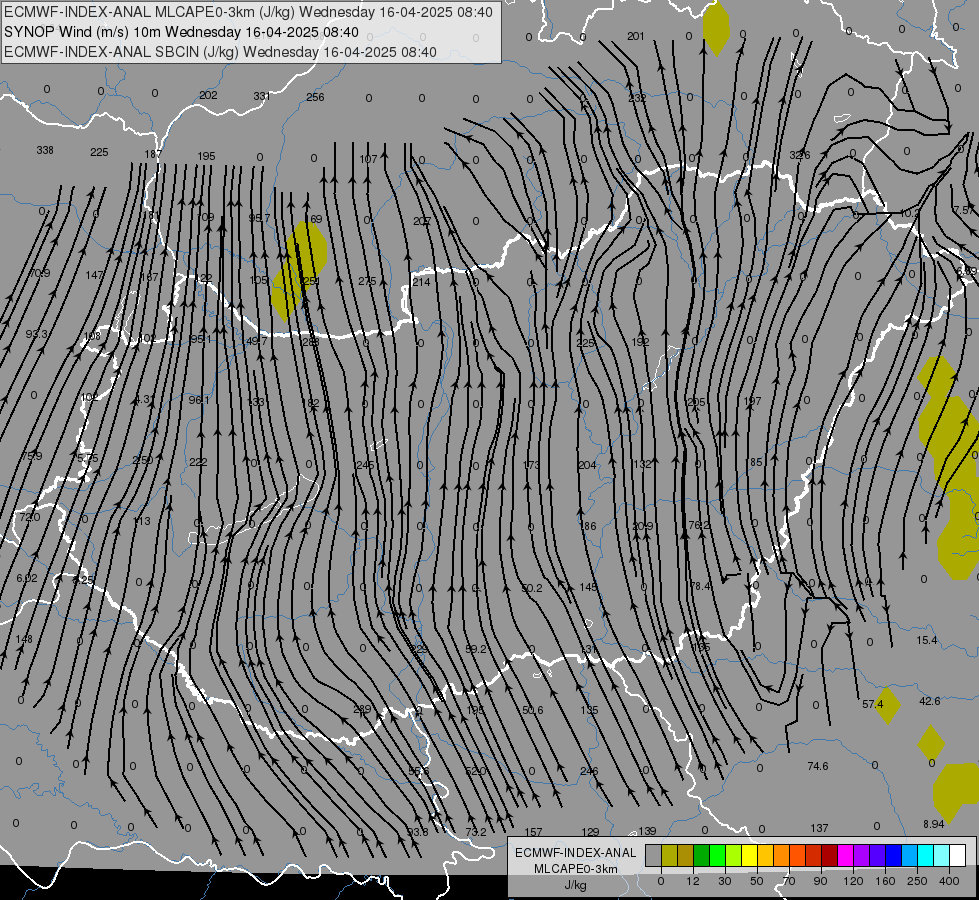Click the map value '8.94'
This screenshot has height=900, width=979.
(x=933, y=824)
